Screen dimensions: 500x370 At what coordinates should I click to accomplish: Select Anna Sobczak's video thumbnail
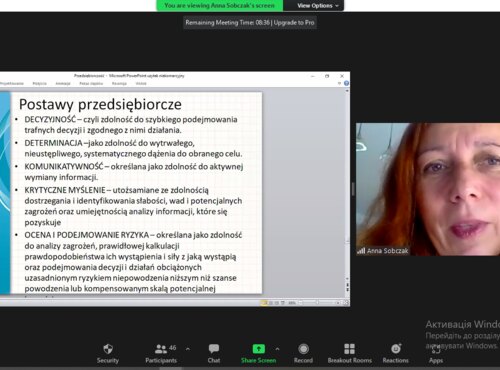coord(428,189)
